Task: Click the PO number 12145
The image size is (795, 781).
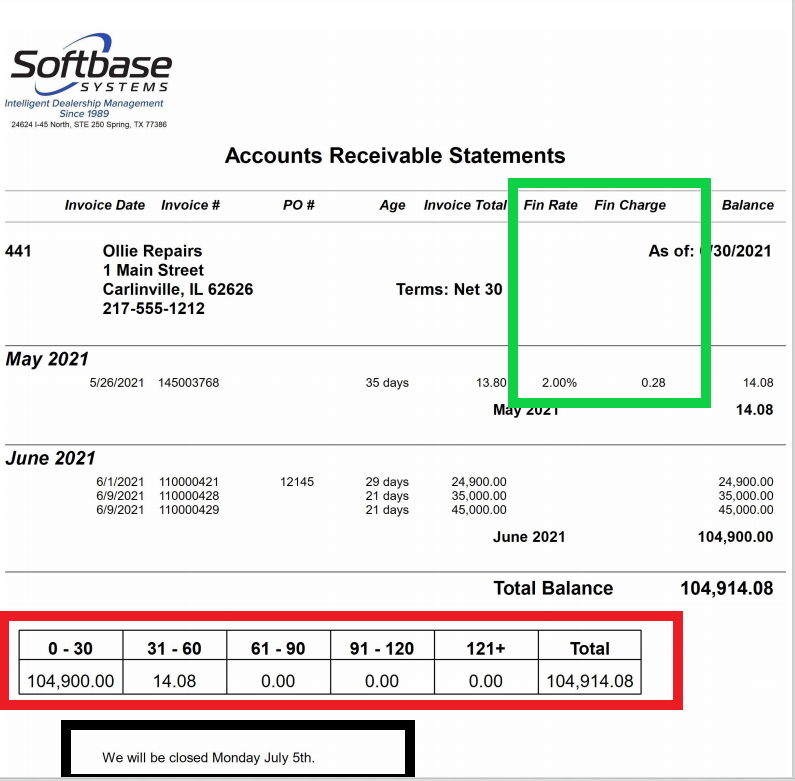Action: pos(297,482)
